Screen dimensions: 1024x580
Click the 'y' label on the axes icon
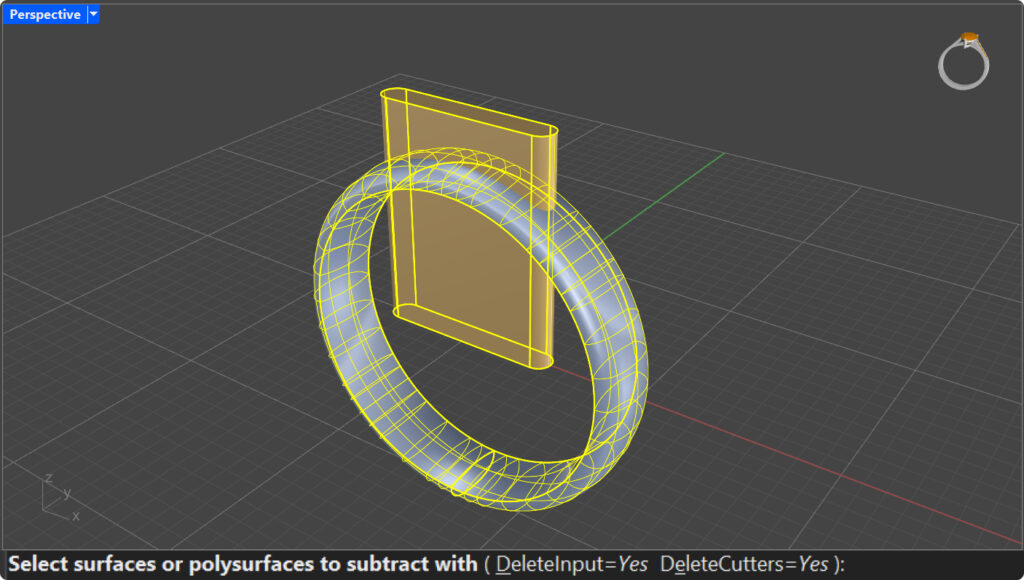(x=67, y=492)
